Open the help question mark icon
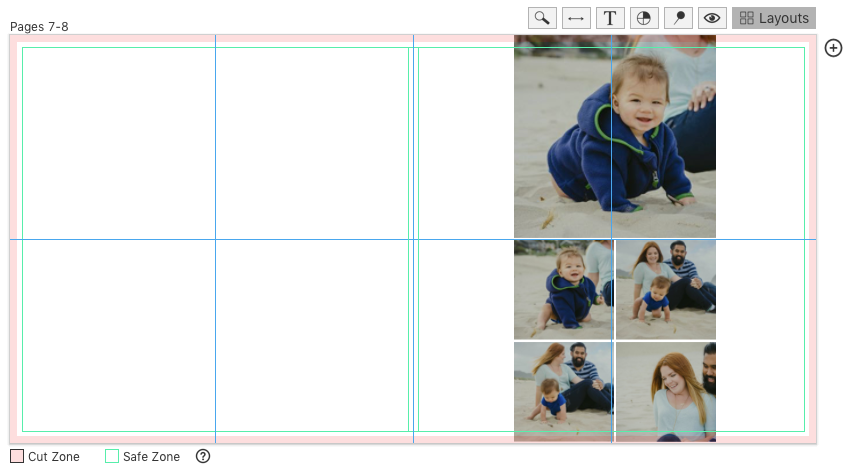The width and height of the screenshot is (850, 473). click(203, 456)
